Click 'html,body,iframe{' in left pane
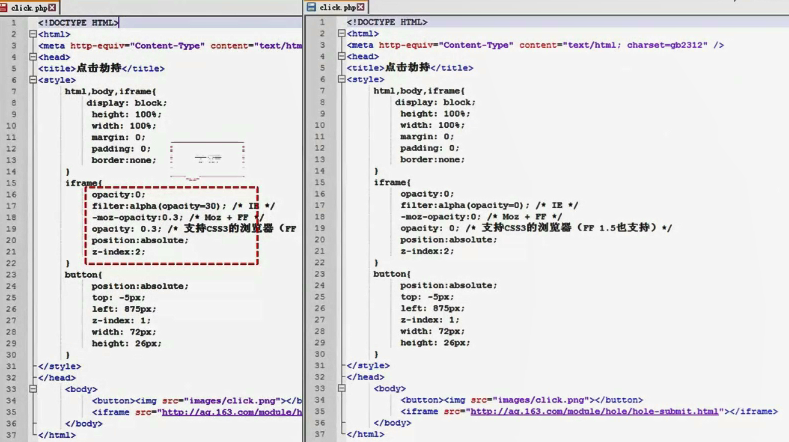The image size is (789, 442). point(110,91)
